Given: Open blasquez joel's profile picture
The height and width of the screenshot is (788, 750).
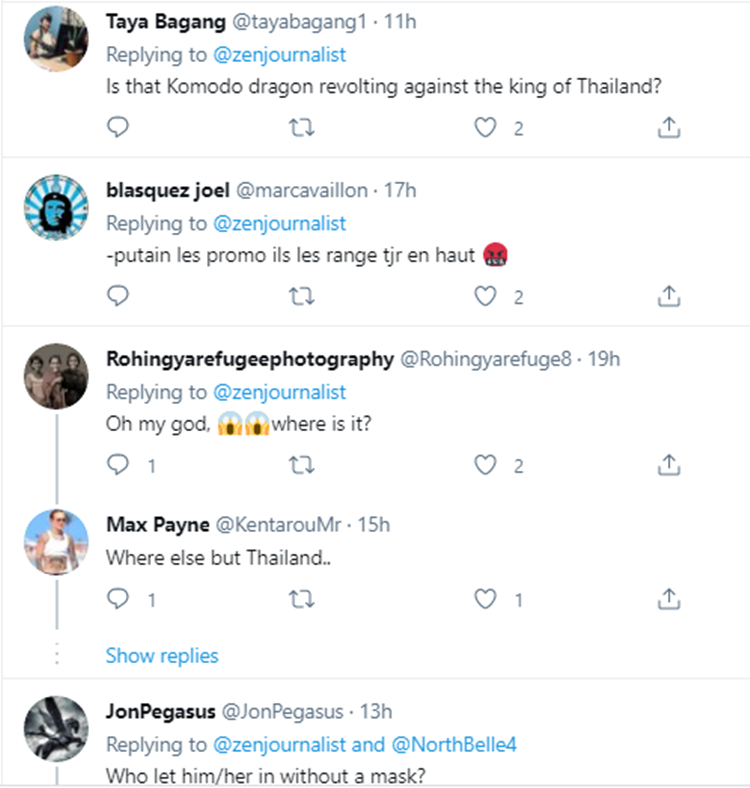Looking at the screenshot, I should tap(56, 208).
